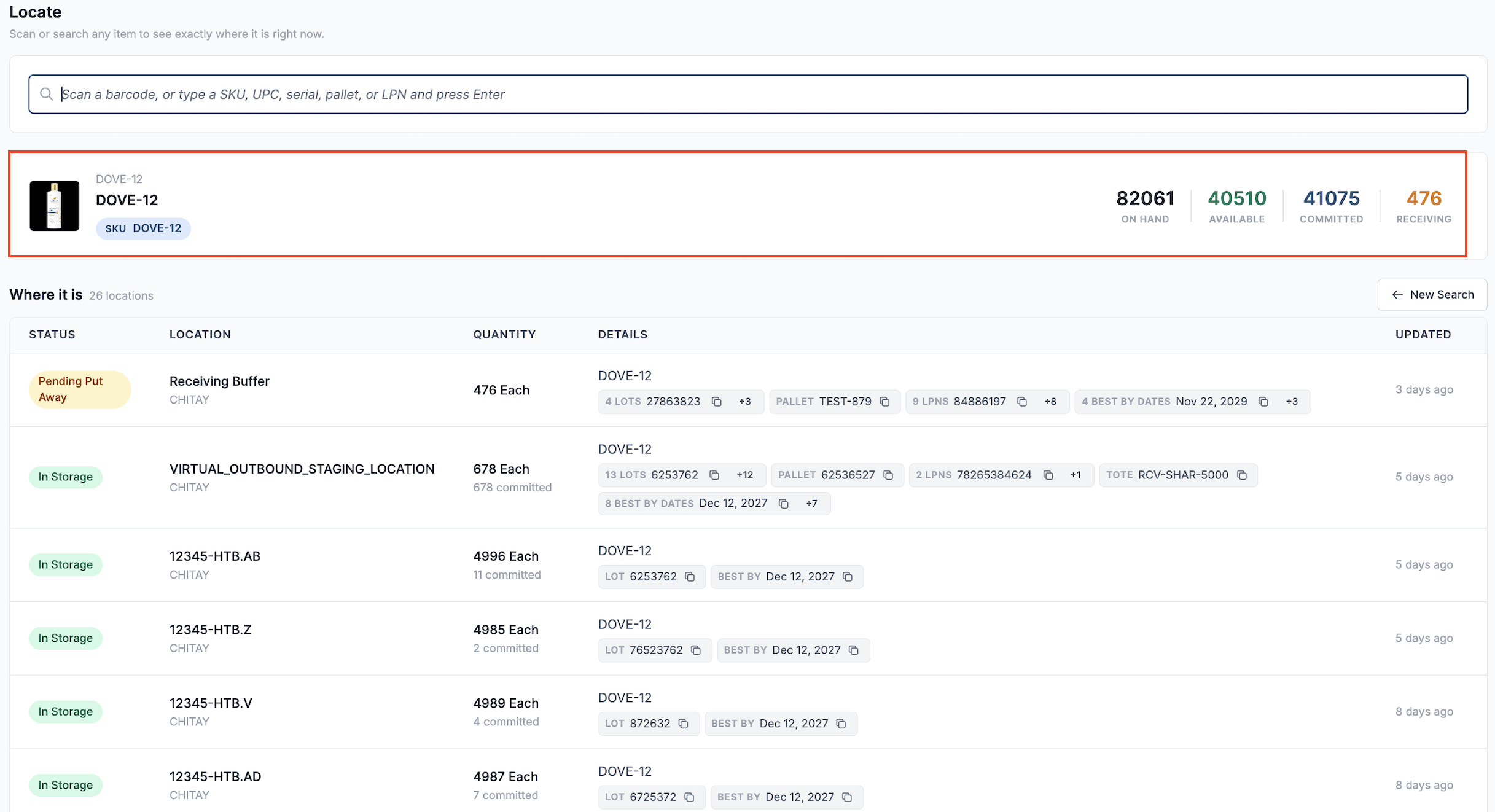Viewport: 1495px width, 812px height.
Task: Click 4996 Each quantity
Action: pyautogui.click(x=505, y=556)
